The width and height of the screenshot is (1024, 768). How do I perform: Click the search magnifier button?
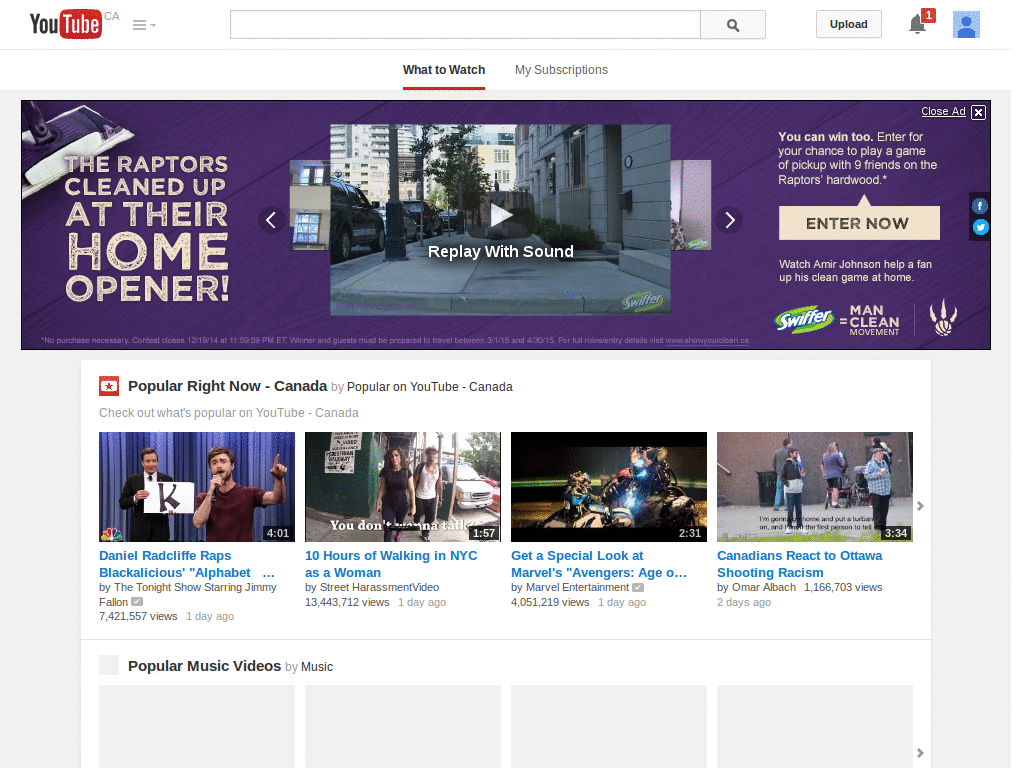click(733, 25)
